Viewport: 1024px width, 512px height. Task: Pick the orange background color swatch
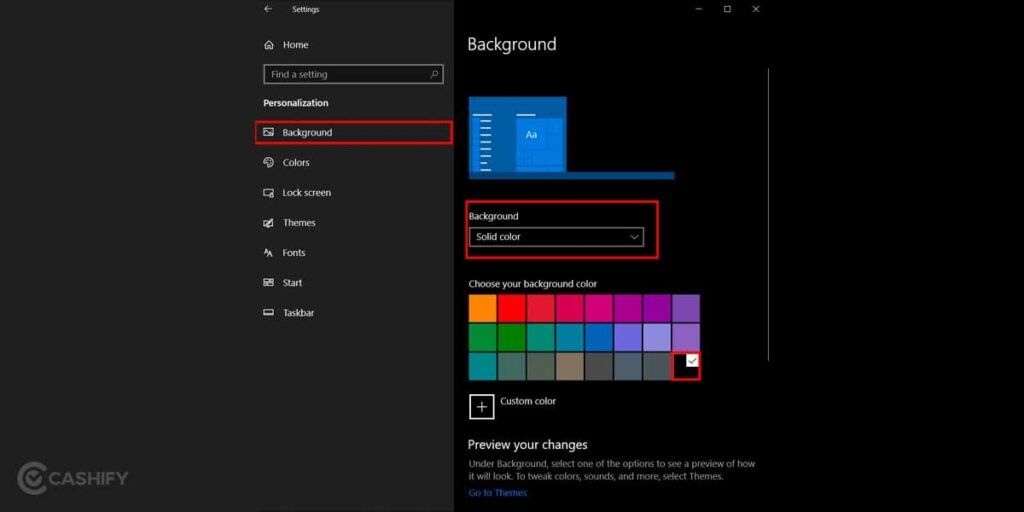pos(483,308)
